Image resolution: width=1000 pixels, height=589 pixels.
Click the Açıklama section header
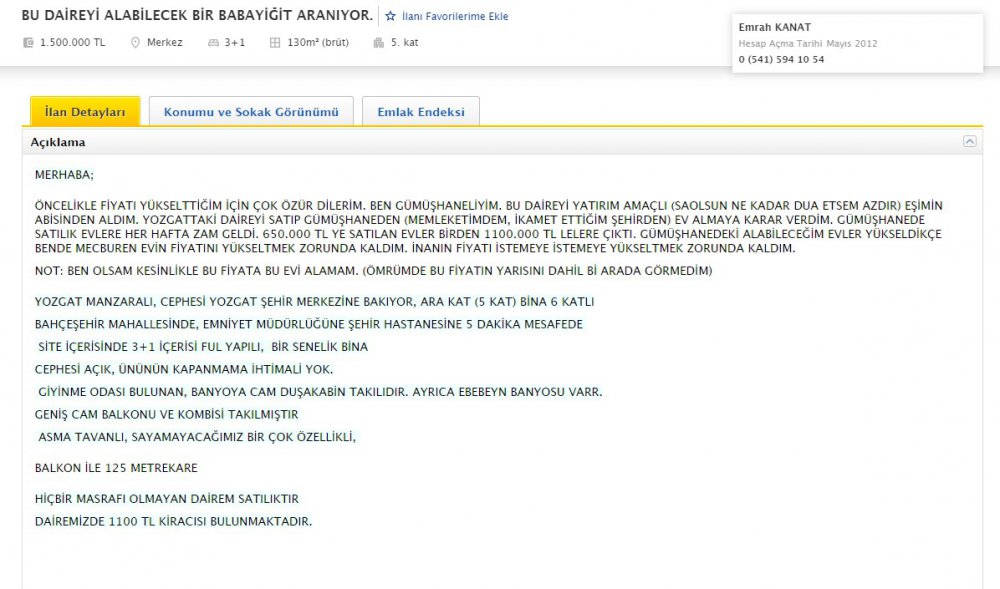point(58,142)
